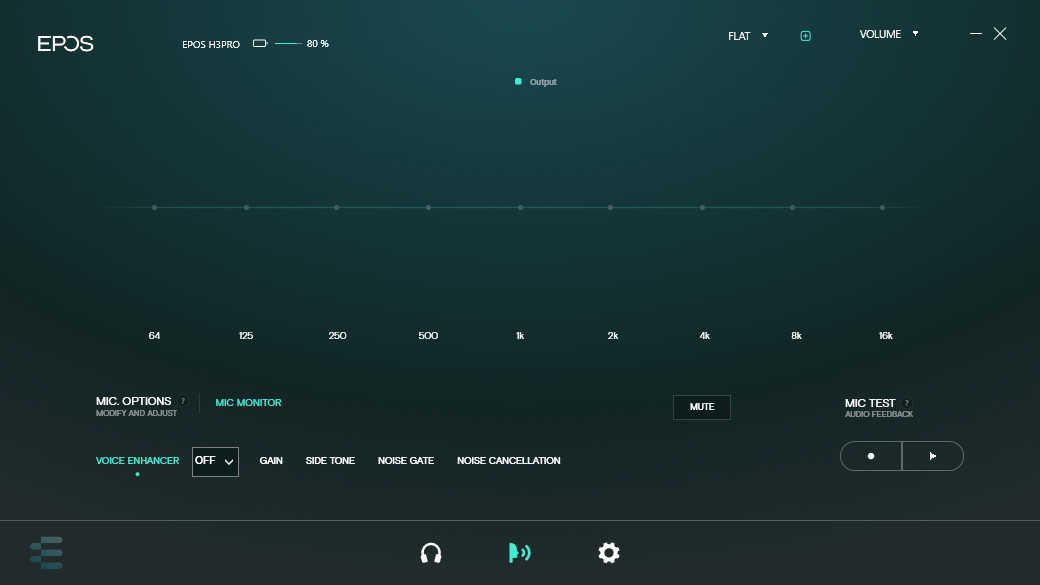The image size is (1040, 585).
Task: Play back the mic test recording
Action: point(933,456)
